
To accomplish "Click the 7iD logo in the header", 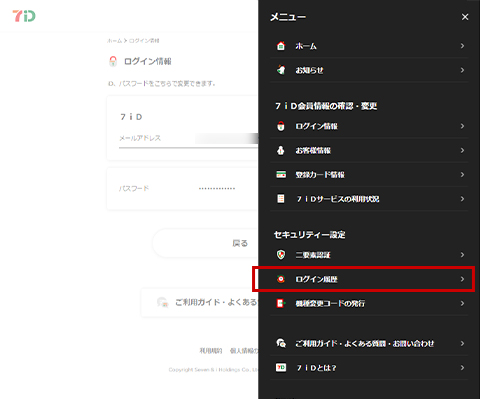I will (24, 16).
